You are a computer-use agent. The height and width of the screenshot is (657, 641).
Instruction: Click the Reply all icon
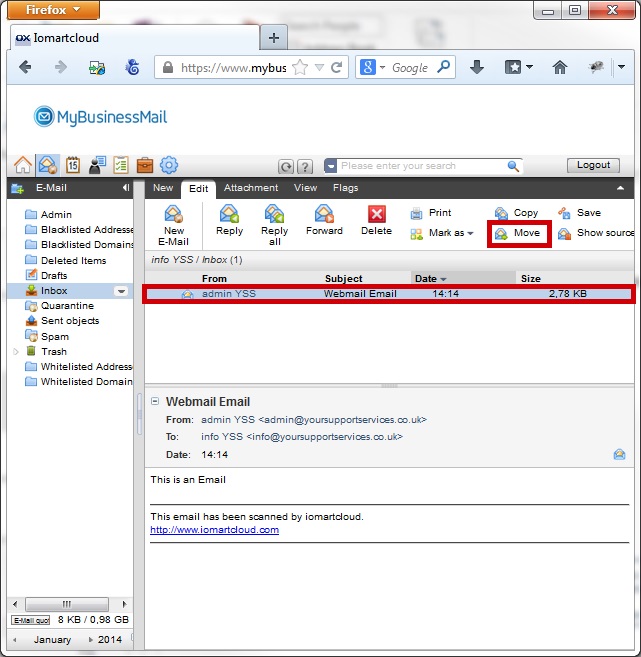[x=274, y=214]
